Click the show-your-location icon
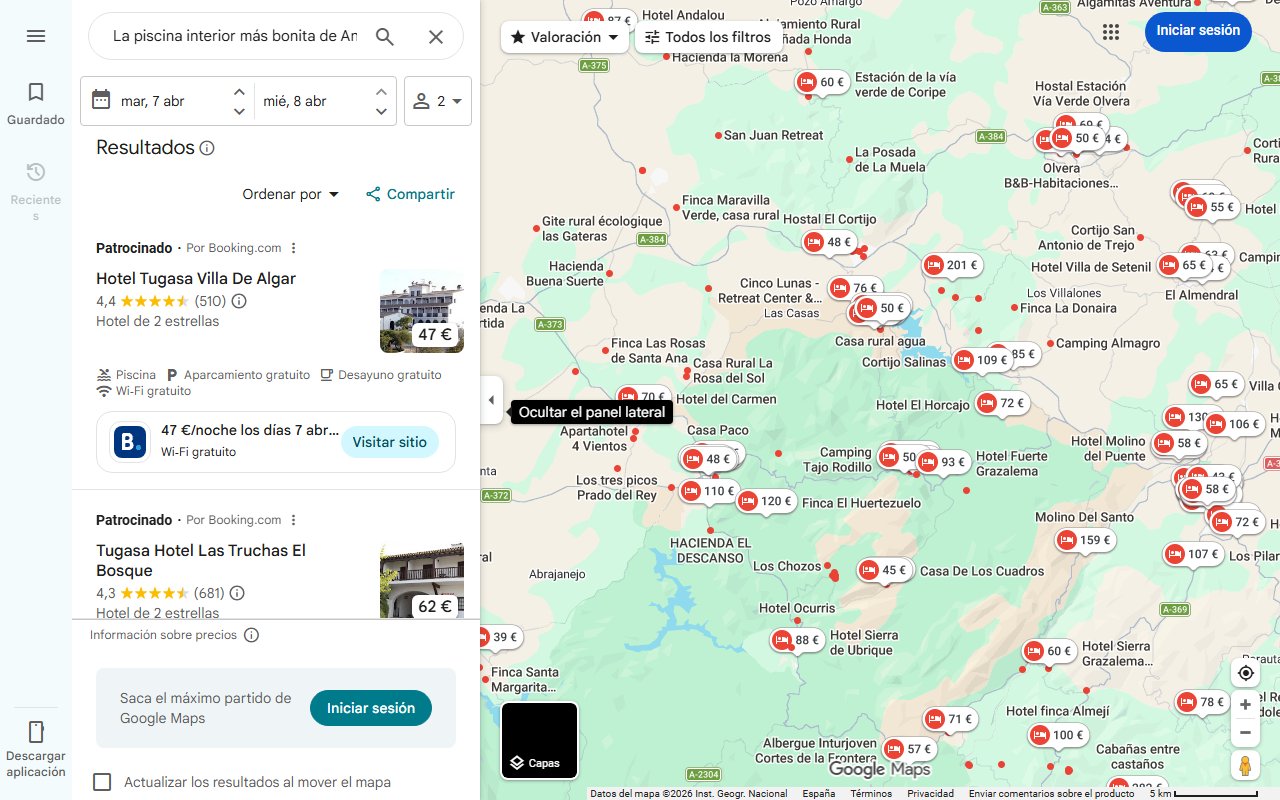 [x=1245, y=673]
